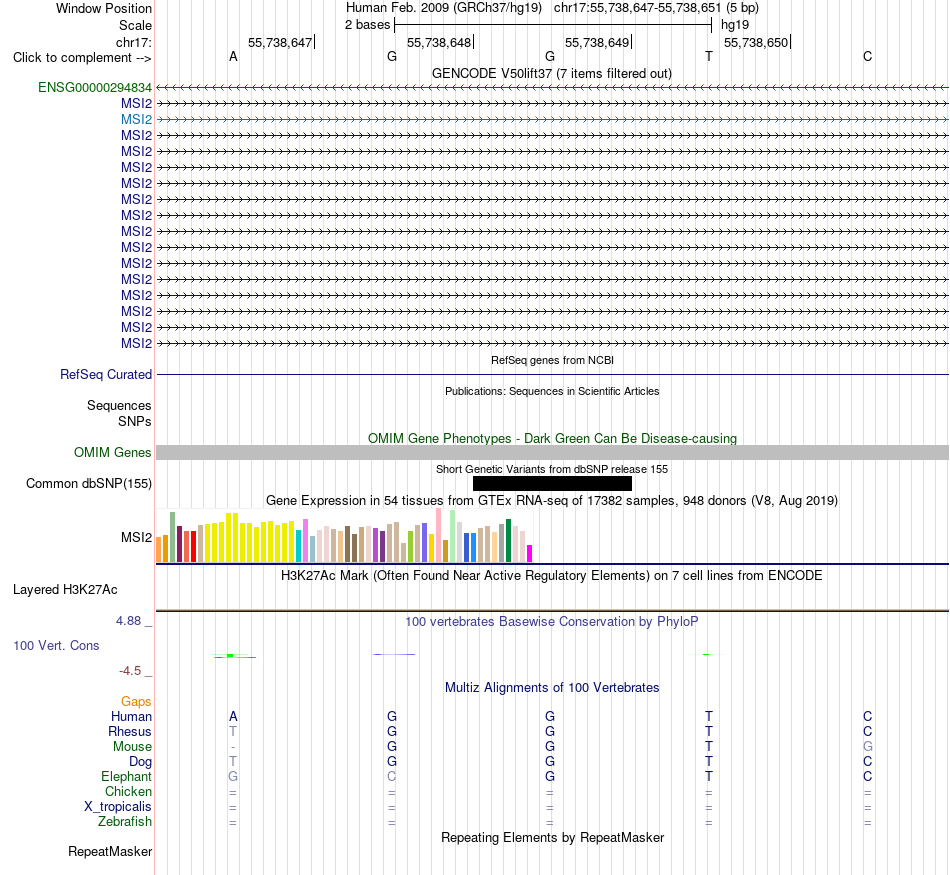
Task: Click the faded C in Elephant row
Action: coord(391,776)
